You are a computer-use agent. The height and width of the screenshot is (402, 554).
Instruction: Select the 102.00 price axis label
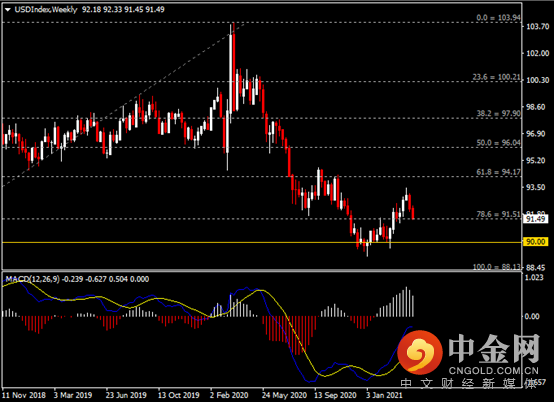538,53
